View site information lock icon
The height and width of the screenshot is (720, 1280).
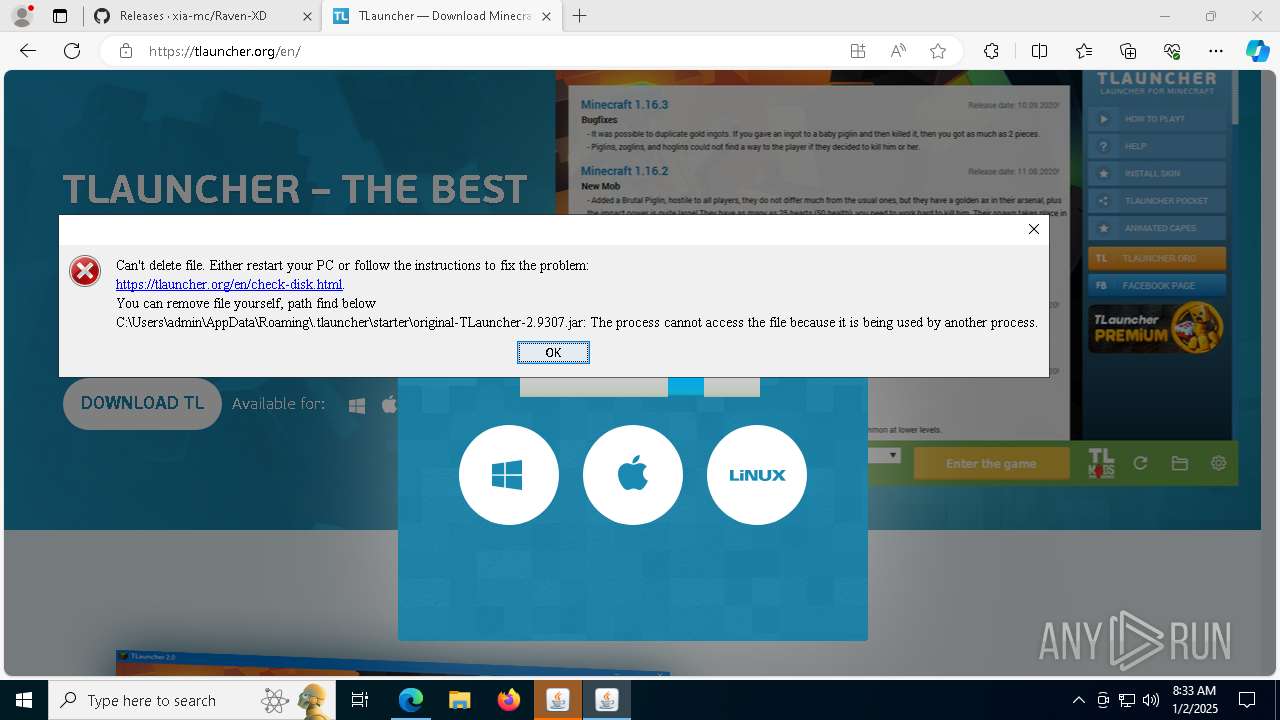[125, 51]
